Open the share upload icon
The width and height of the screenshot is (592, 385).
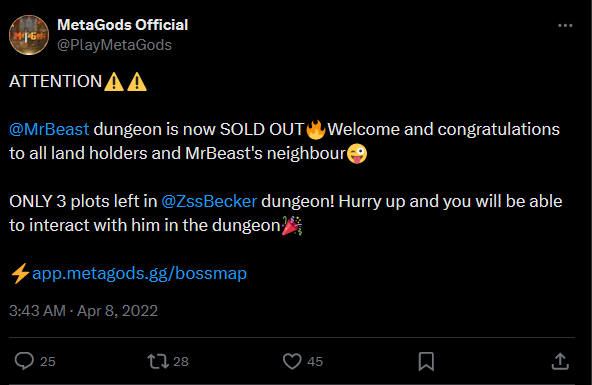tap(560, 361)
